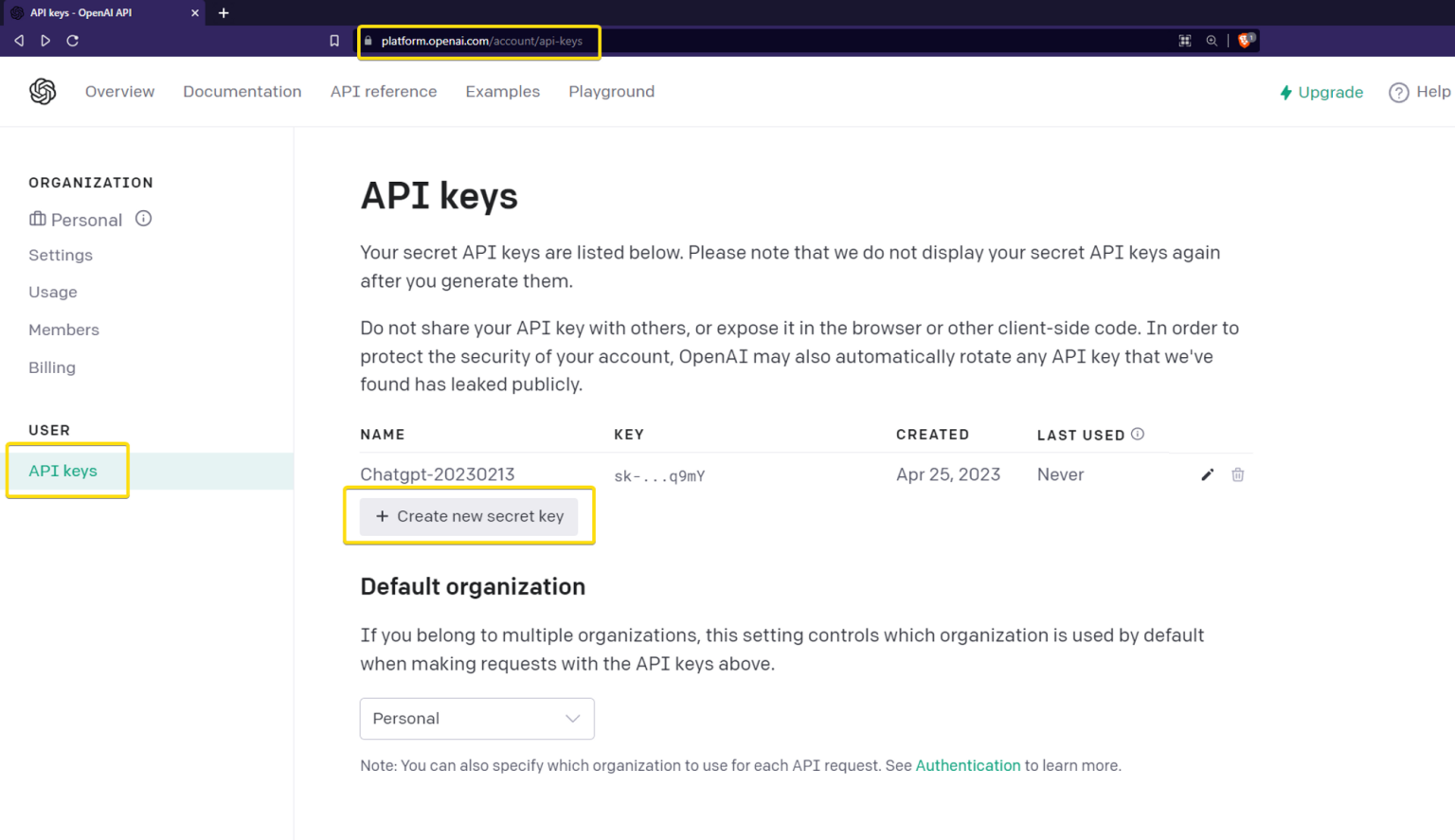The height and width of the screenshot is (840, 1455).
Task: Bookmark this page using the bookmark icon
Action: [x=333, y=41]
